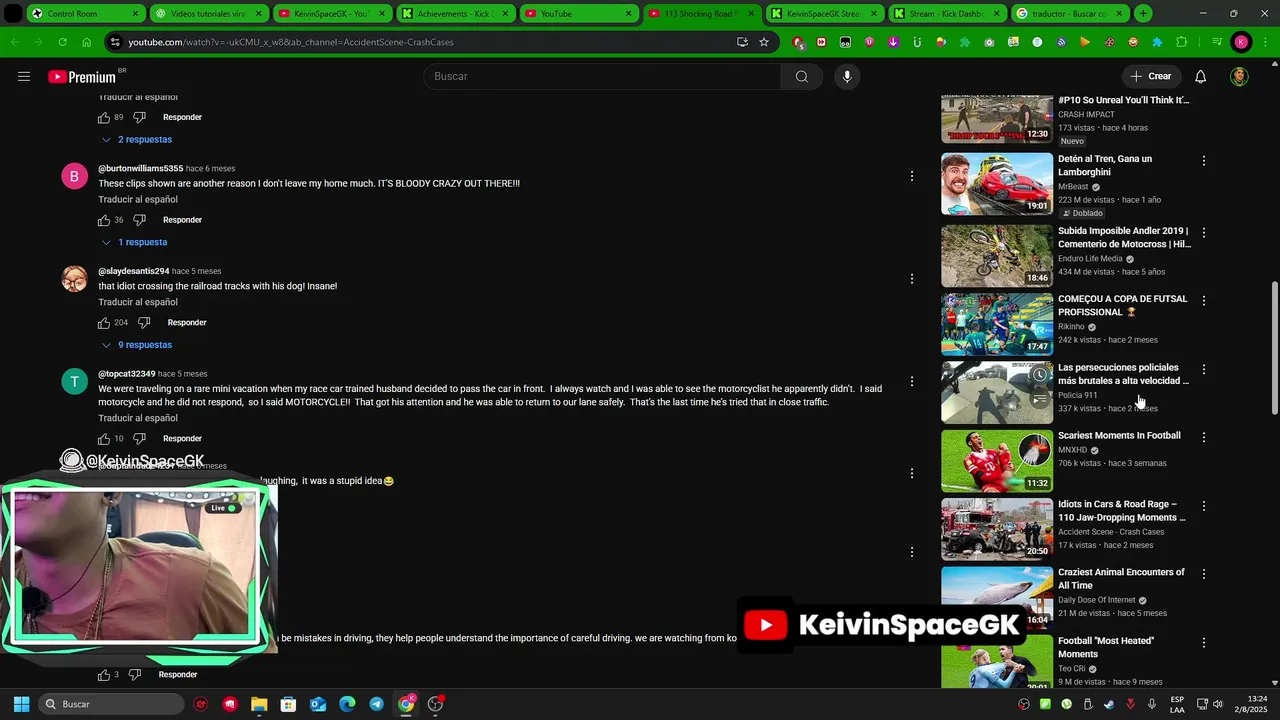Open @topcat32349 channel link
The image size is (1280, 720).
point(127,374)
